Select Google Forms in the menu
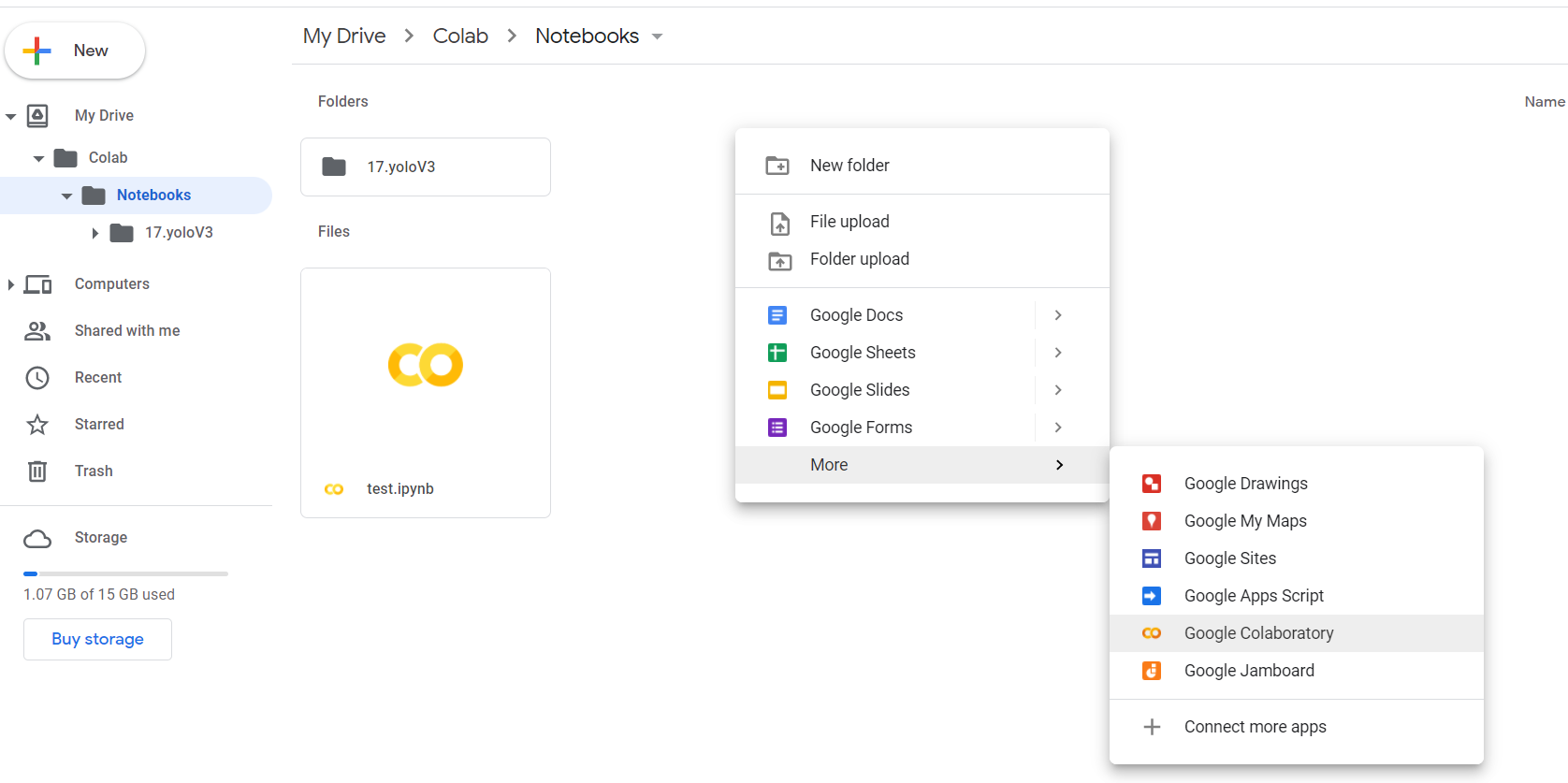 (x=861, y=428)
